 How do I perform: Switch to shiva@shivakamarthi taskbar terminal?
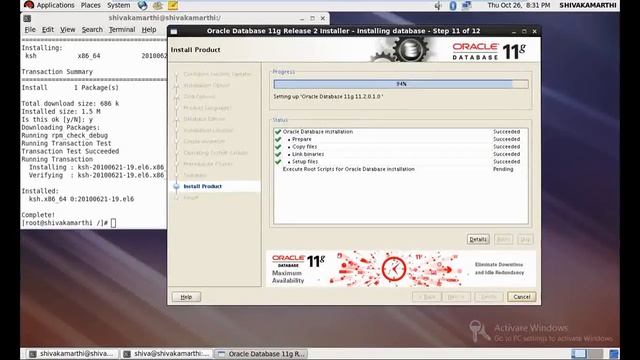167,354
